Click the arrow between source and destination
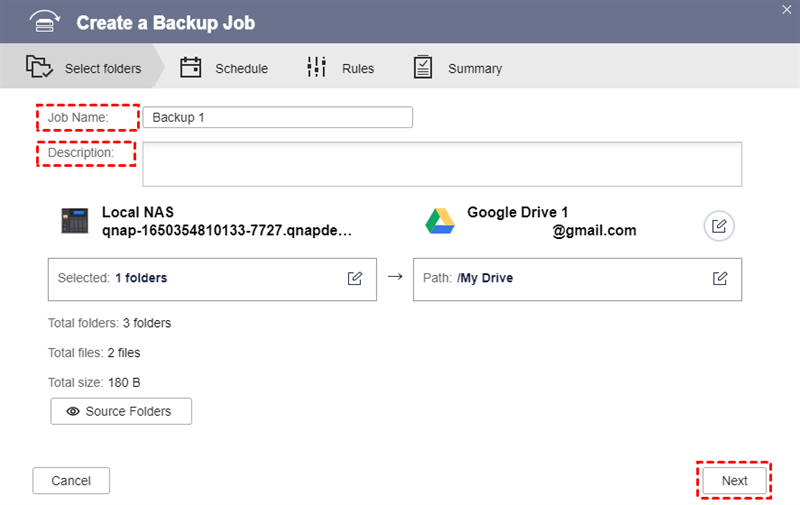Viewport: 800px width, 505px height. 395,278
